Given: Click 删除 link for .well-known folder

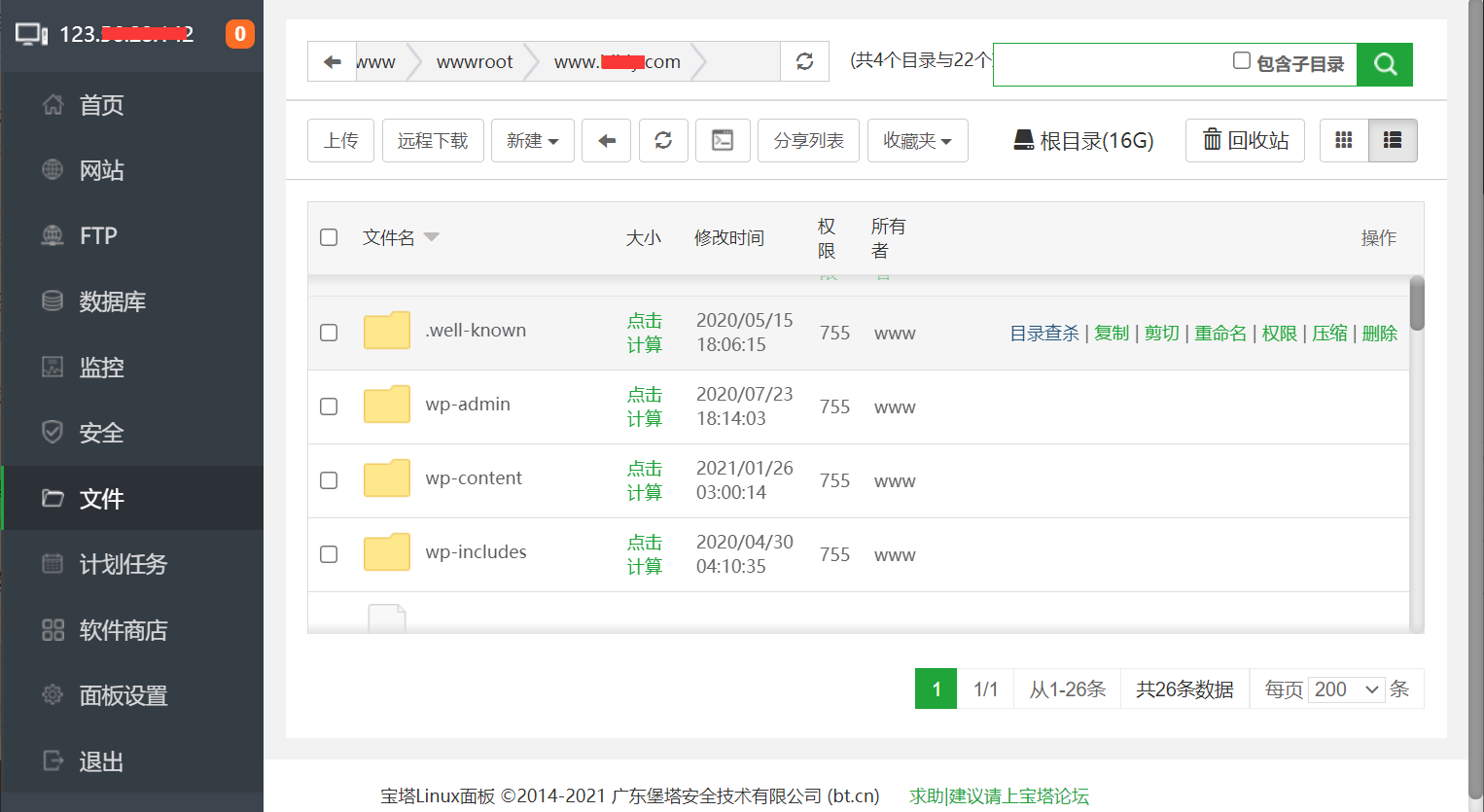Looking at the screenshot, I should tap(1379, 334).
